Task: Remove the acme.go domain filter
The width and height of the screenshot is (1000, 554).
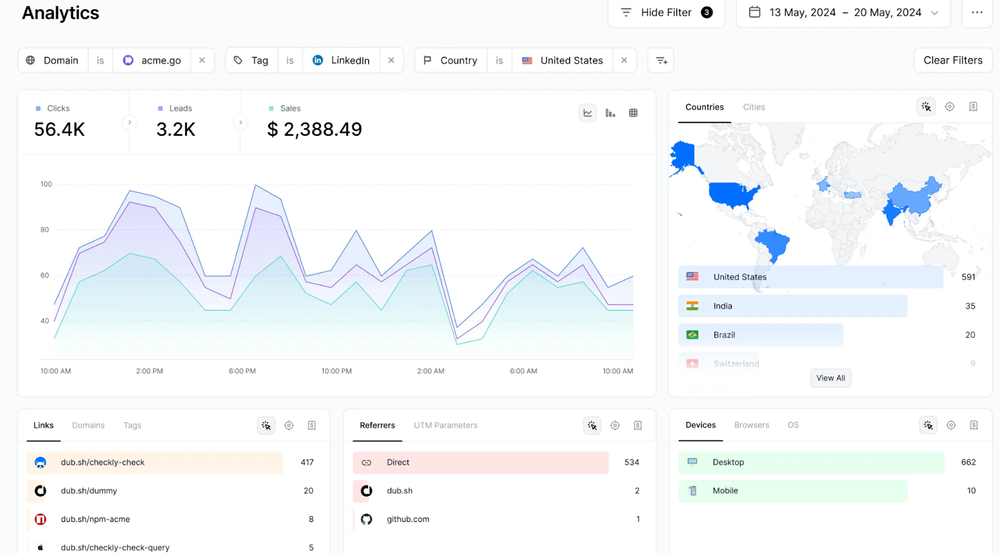Action: point(202,61)
